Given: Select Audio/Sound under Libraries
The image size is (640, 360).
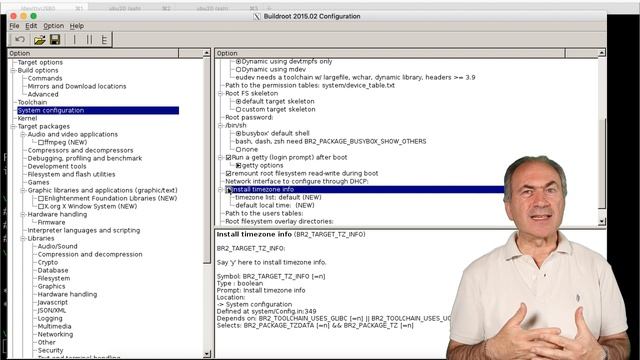Looking at the screenshot, I should tap(57, 247).
